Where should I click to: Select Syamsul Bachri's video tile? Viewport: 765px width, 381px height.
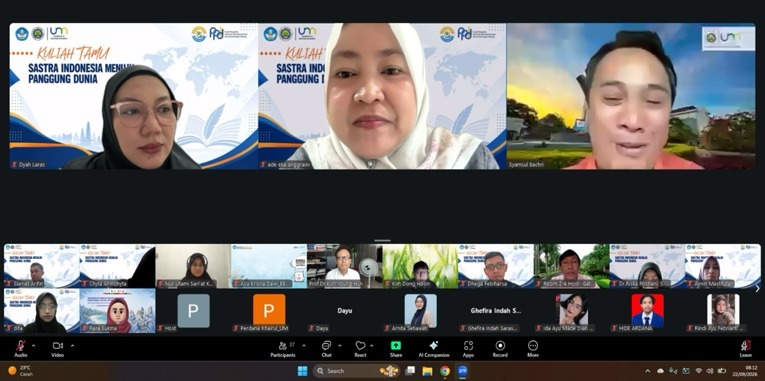pos(631,96)
